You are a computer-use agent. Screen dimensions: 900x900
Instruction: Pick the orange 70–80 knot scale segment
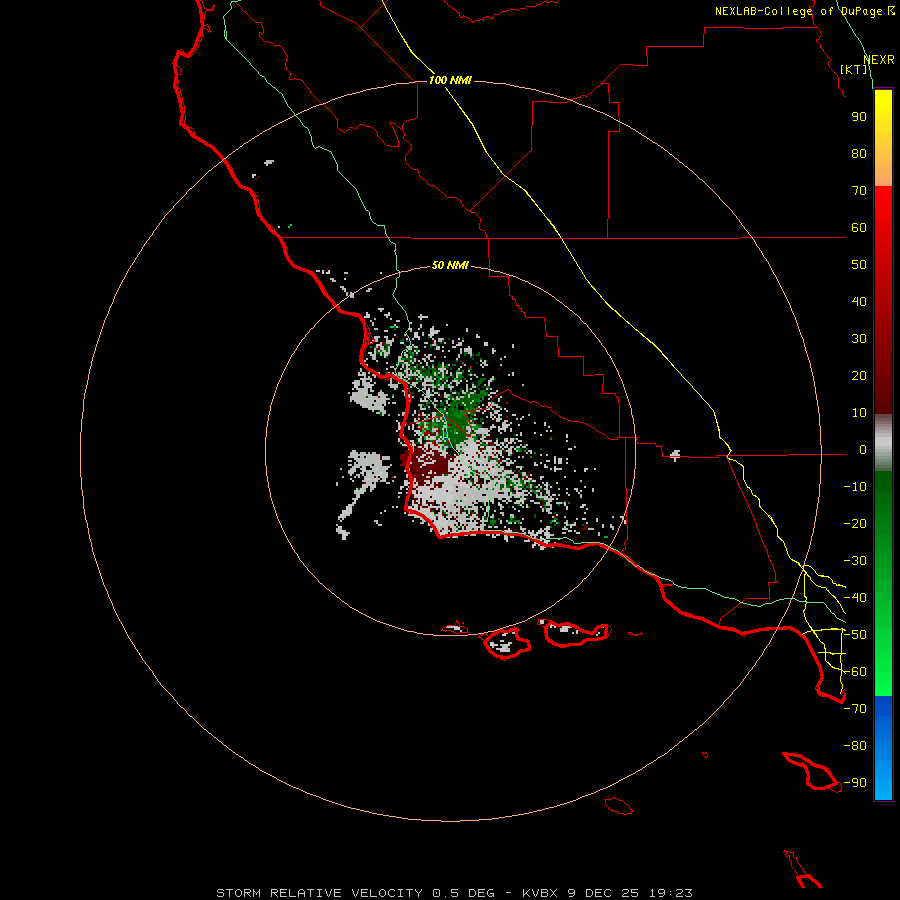coord(883,169)
